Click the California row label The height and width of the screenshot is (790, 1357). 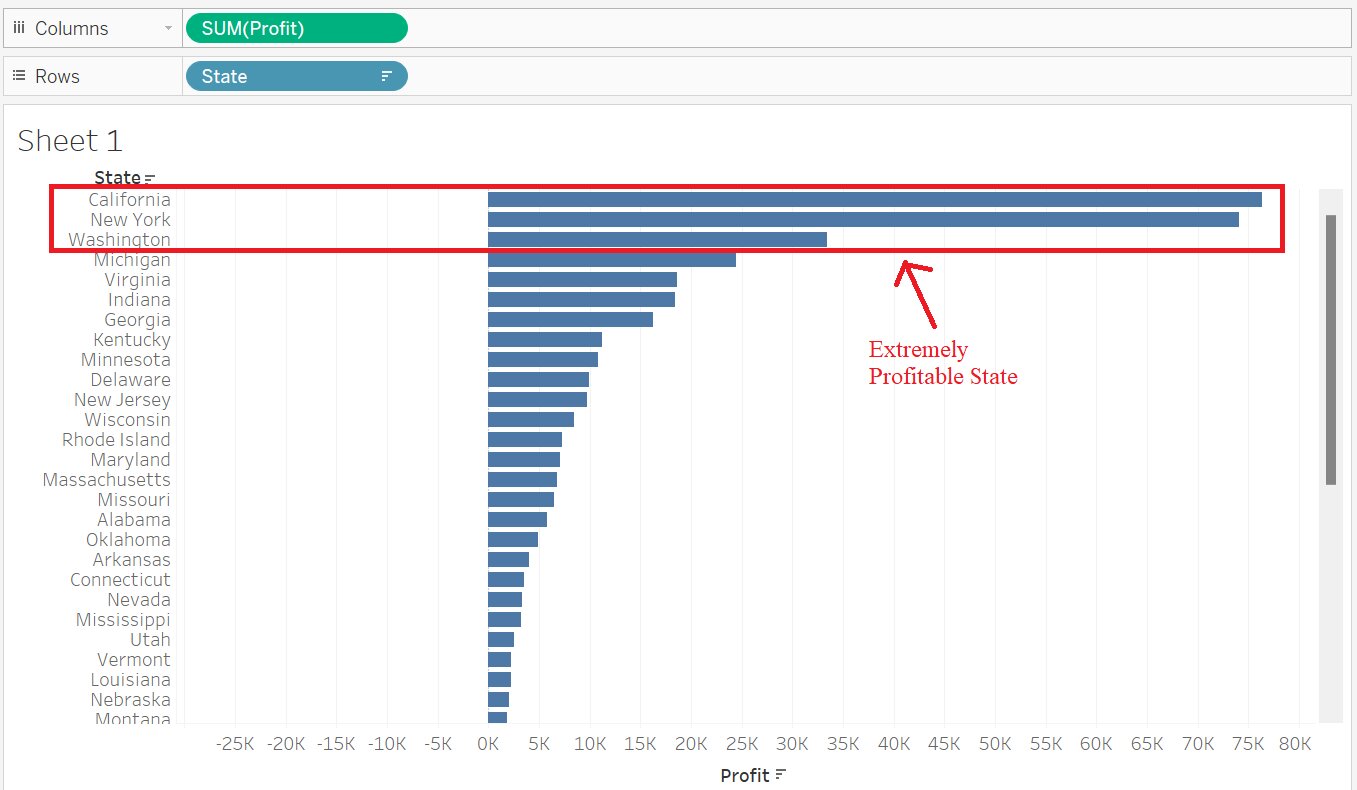coord(129,199)
